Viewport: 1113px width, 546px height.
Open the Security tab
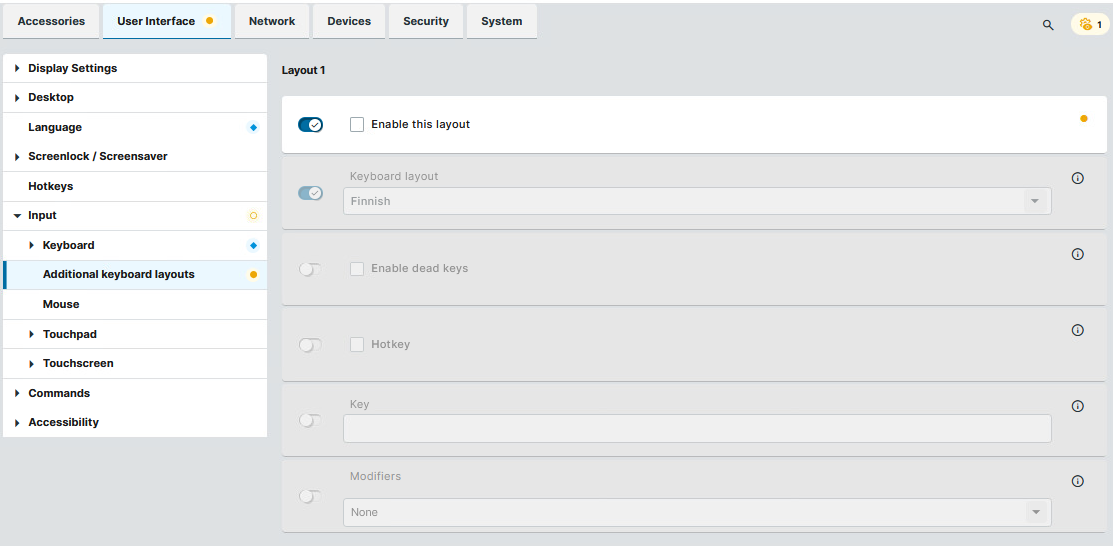426,21
